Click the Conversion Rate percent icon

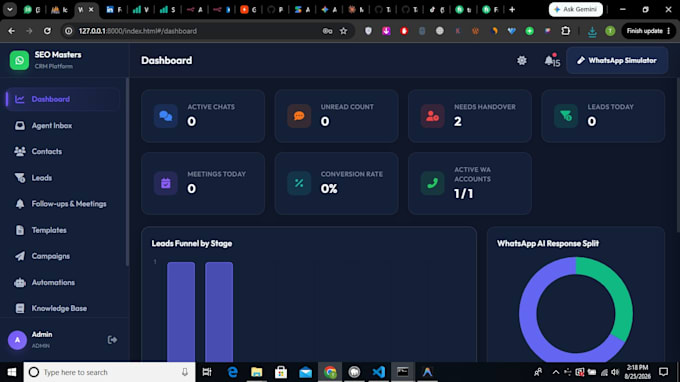299,183
